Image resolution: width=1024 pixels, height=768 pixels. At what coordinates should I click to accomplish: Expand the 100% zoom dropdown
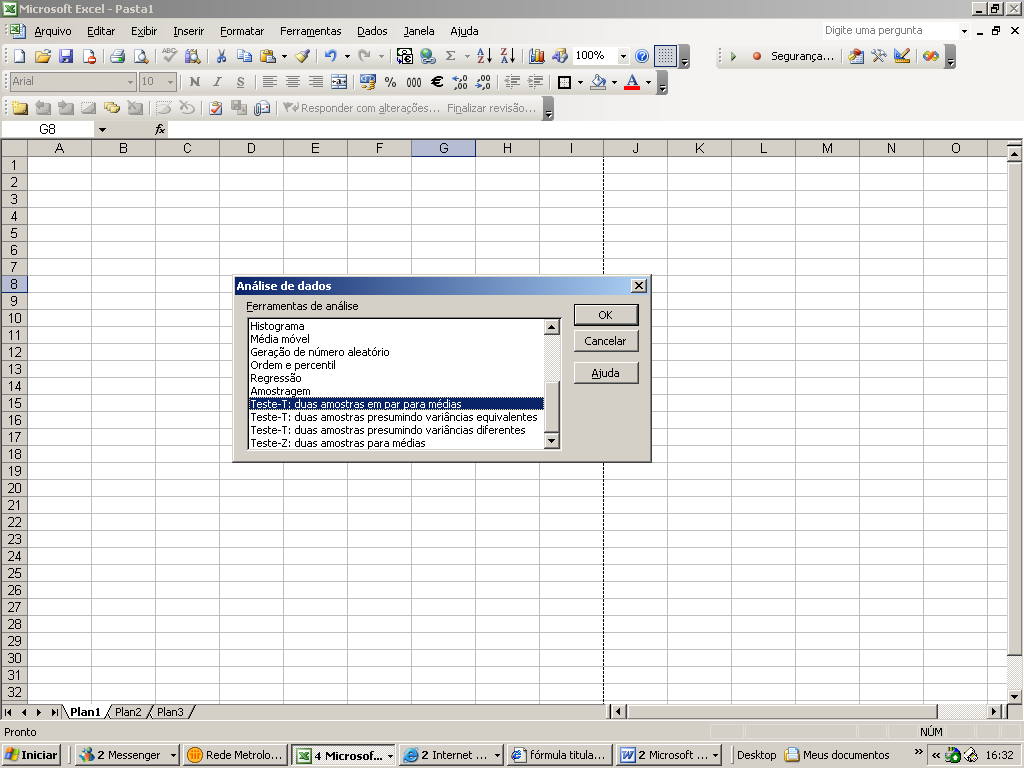click(623, 56)
